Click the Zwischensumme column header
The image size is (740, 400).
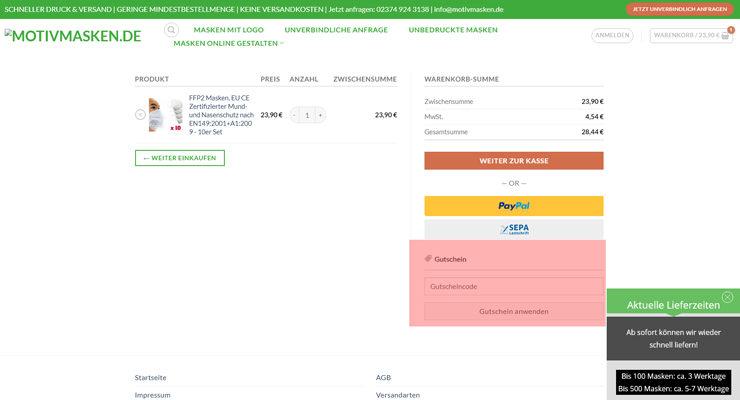coord(365,79)
